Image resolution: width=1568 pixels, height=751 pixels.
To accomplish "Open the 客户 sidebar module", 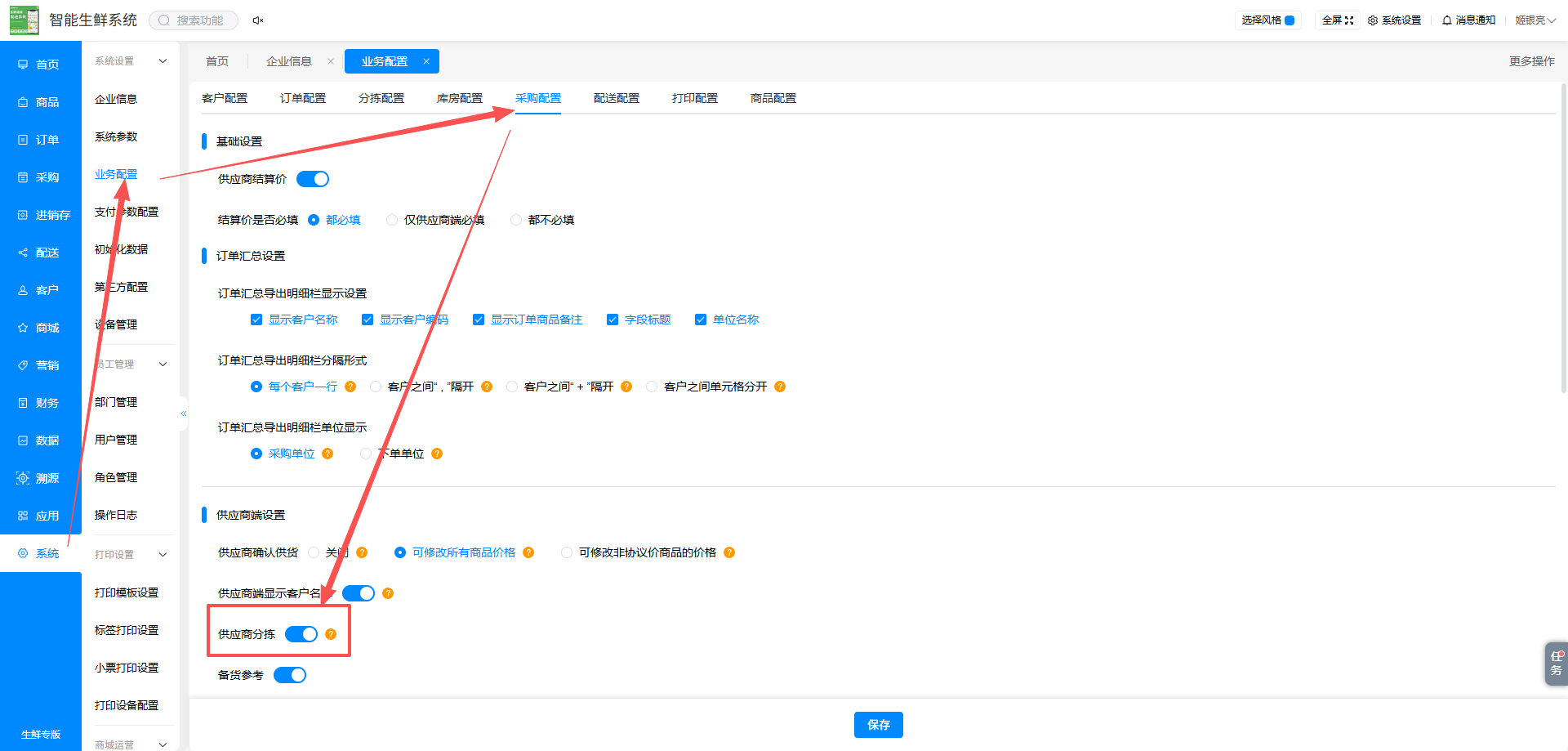I will [39, 290].
